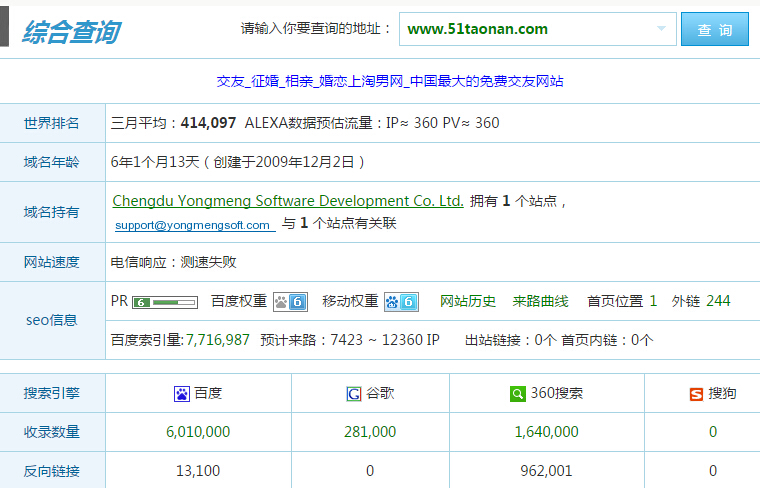Viewport: 760px width, 488px height.
Task: Click the PR 6 rank bar
Action: click(x=165, y=302)
